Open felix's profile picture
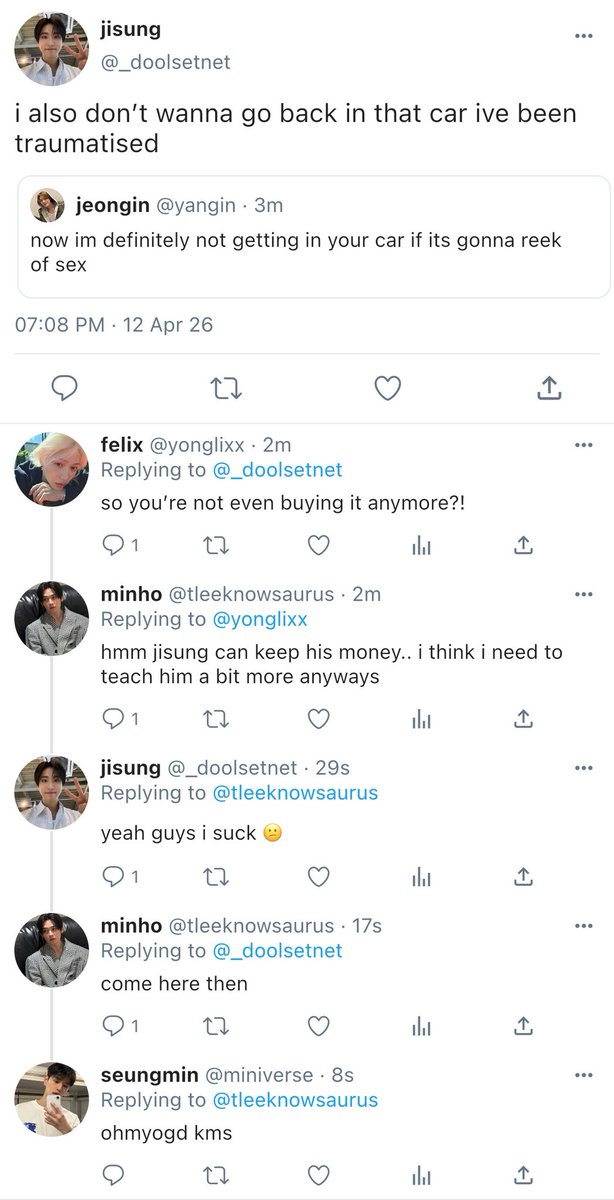Screen dimensions: 614x1200 52,469
